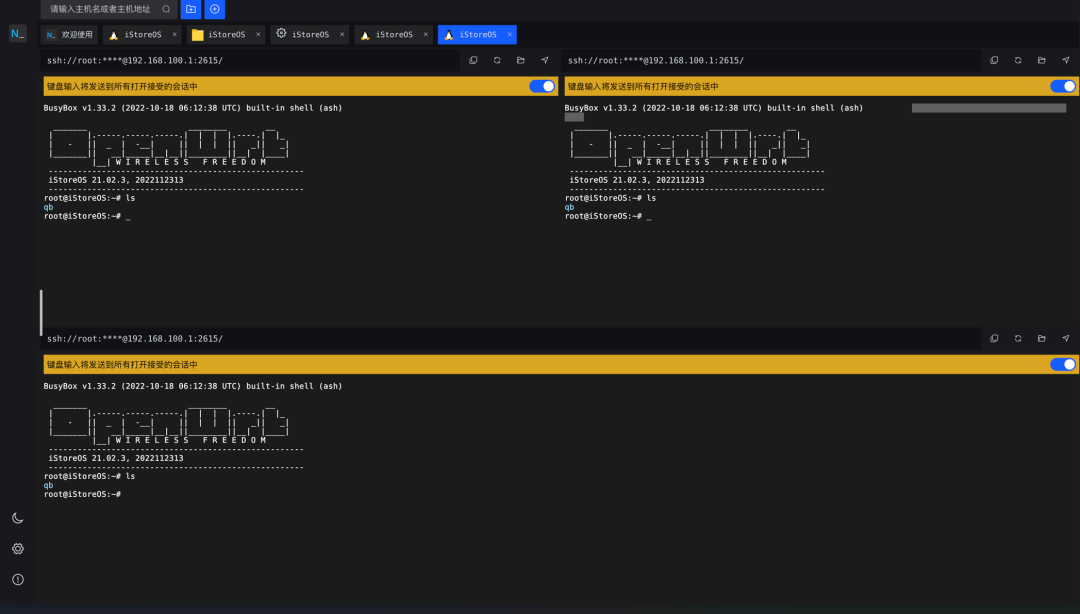
Task: Click the vertical scrollbar at the left pane edge
Action: 41,312
